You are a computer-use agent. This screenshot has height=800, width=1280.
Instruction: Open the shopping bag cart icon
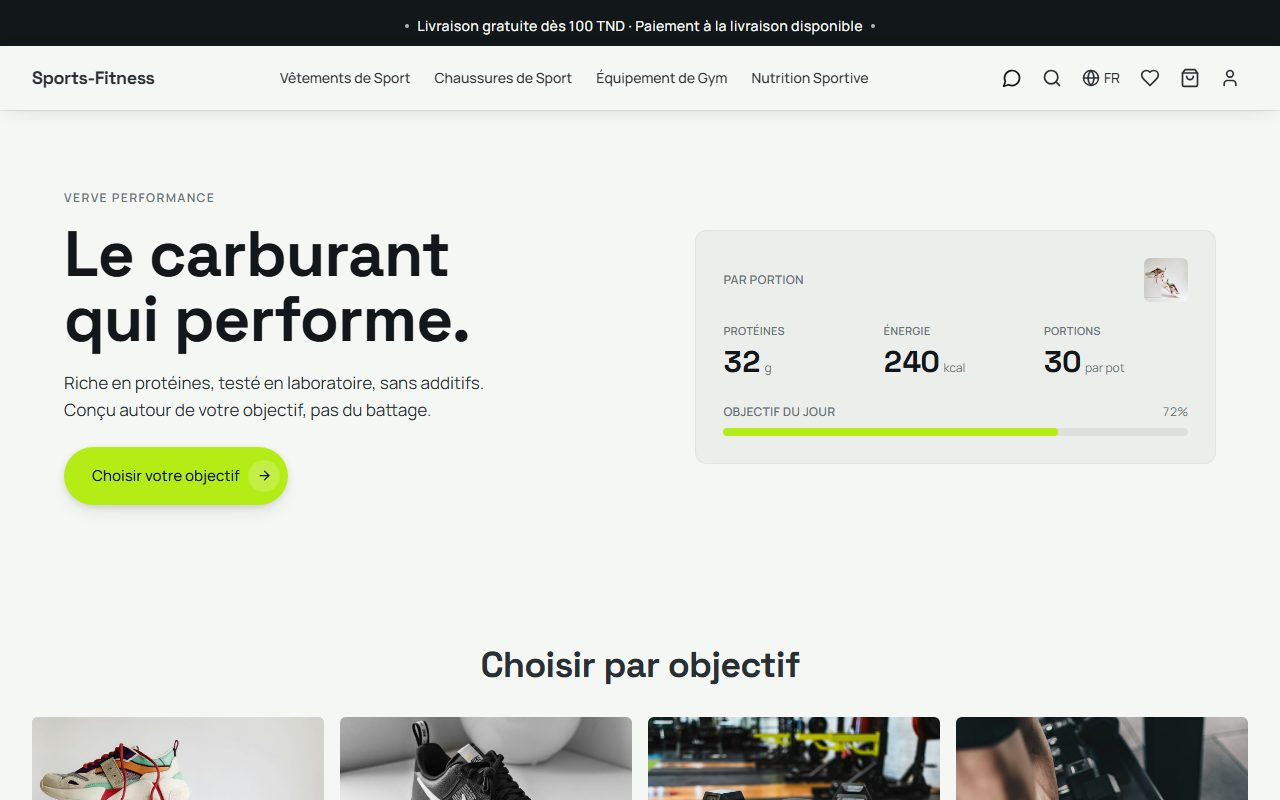pyautogui.click(x=1190, y=78)
